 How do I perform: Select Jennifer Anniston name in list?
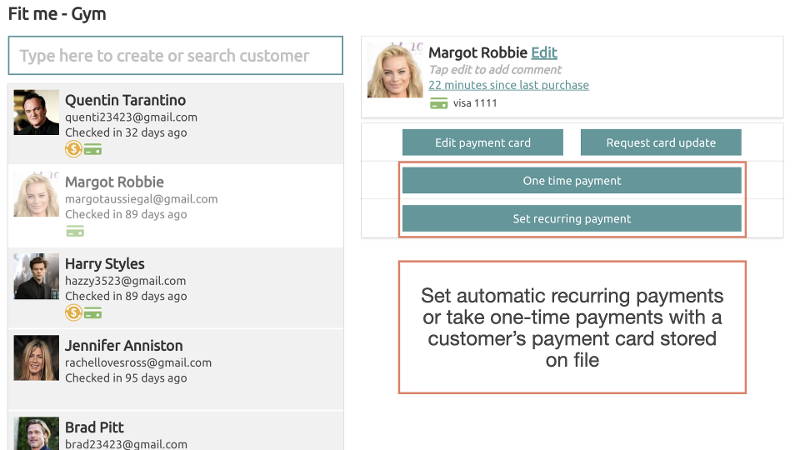point(124,345)
